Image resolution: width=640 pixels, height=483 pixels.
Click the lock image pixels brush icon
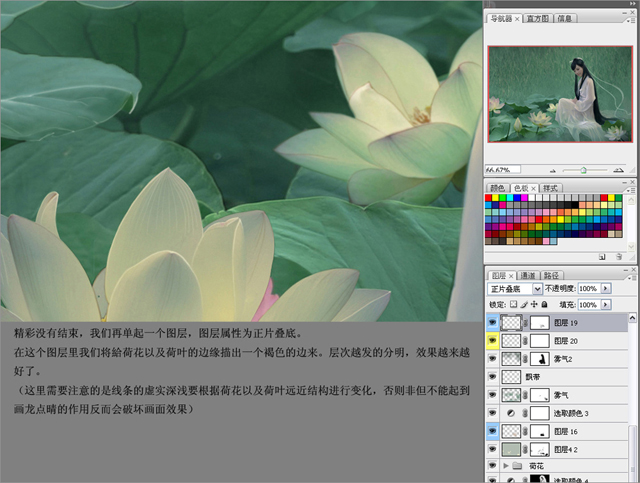pos(524,305)
